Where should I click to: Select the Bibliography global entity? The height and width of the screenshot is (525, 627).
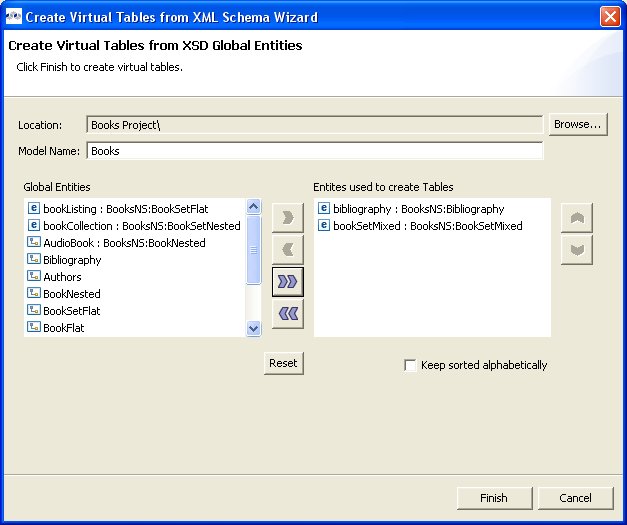[72, 260]
